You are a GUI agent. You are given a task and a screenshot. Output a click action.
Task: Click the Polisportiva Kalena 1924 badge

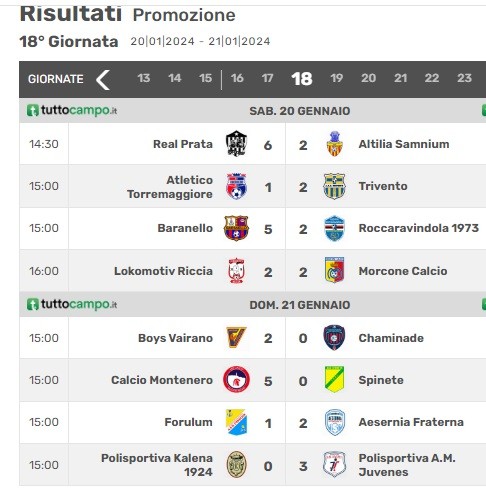coord(236,464)
